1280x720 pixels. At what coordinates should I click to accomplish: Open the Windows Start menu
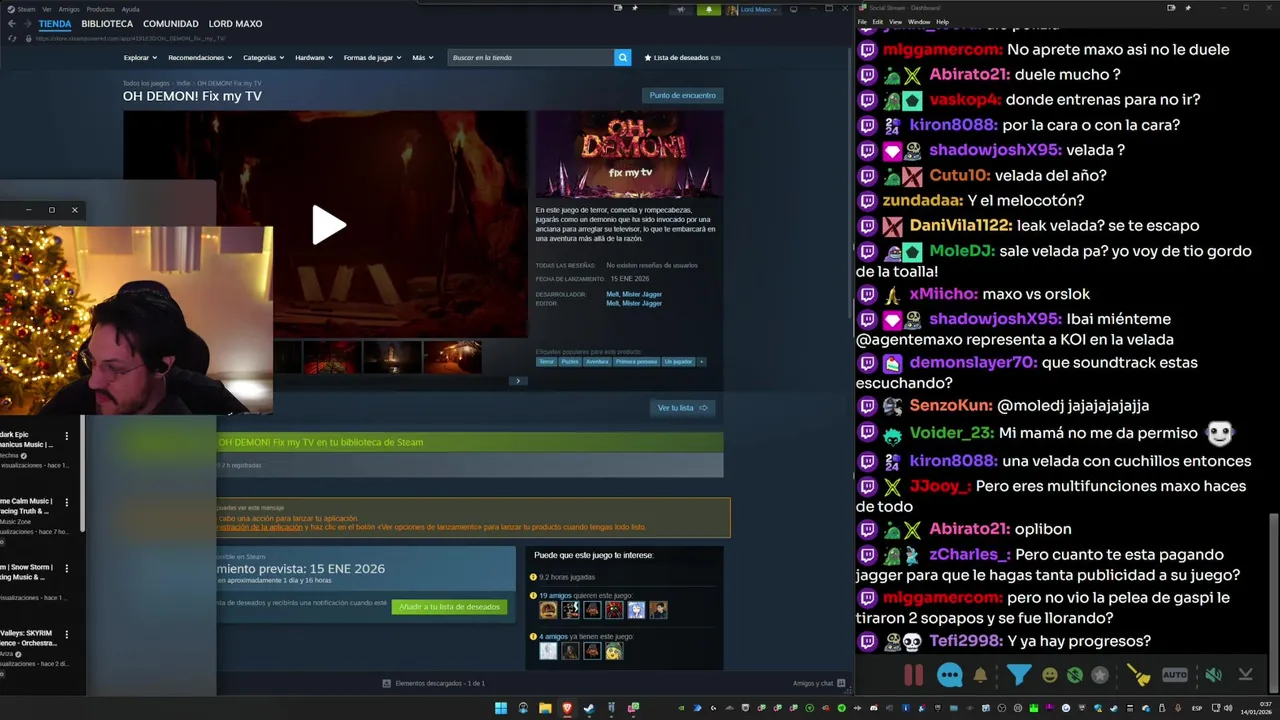coord(501,708)
